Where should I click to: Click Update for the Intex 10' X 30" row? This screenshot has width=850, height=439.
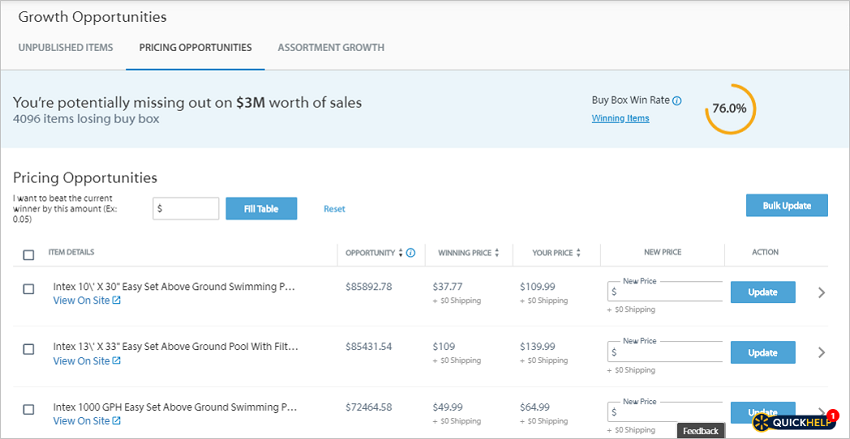(763, 292)
